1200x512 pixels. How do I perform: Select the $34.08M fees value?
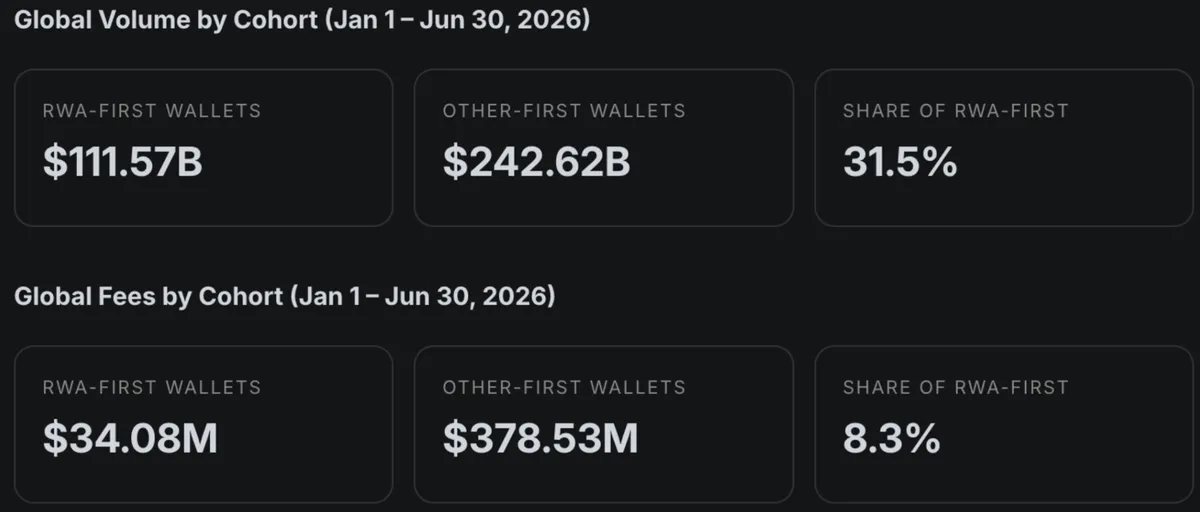[x=130, y=439]
